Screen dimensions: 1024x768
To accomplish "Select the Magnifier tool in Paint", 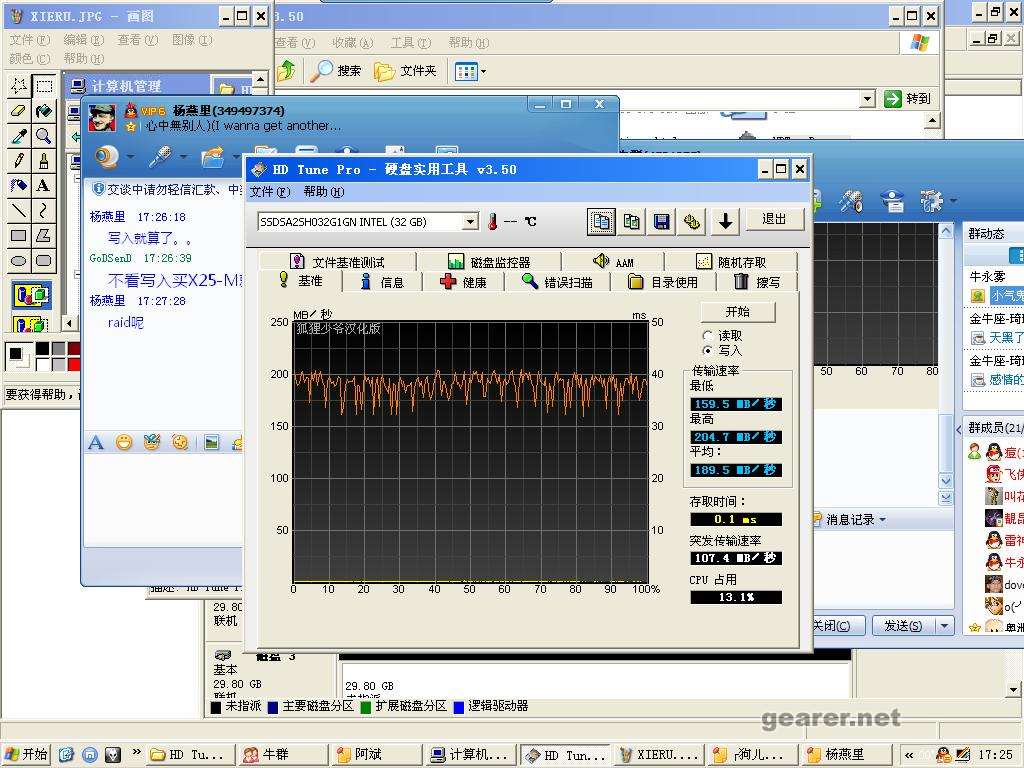I will pyautogui.click(x=43, y=135).
